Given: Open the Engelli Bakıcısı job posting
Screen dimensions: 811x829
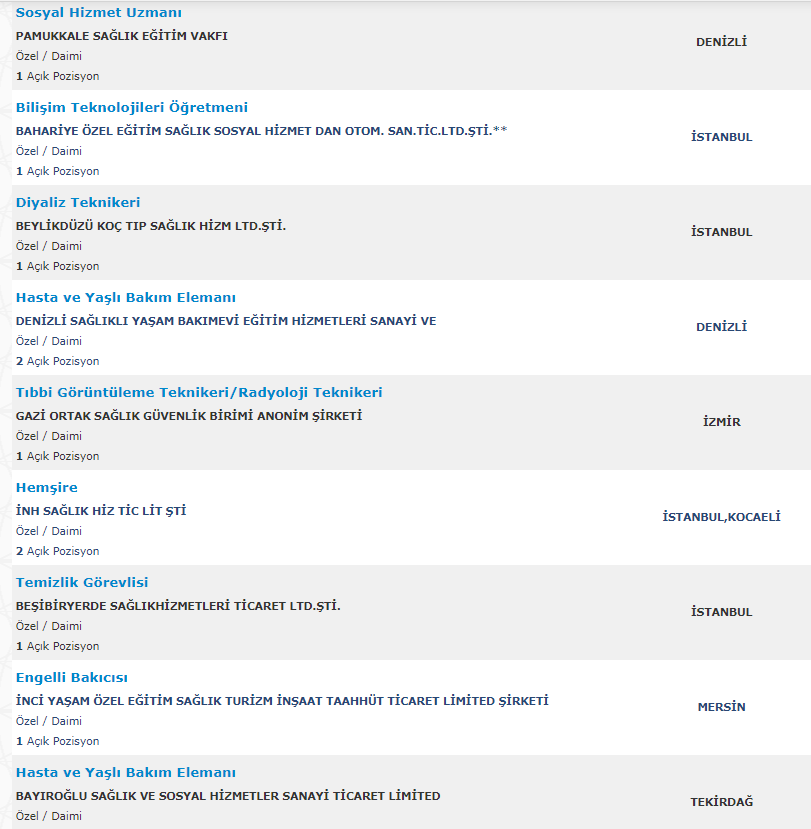Looking at the screenshot, I should pos(72,677).
